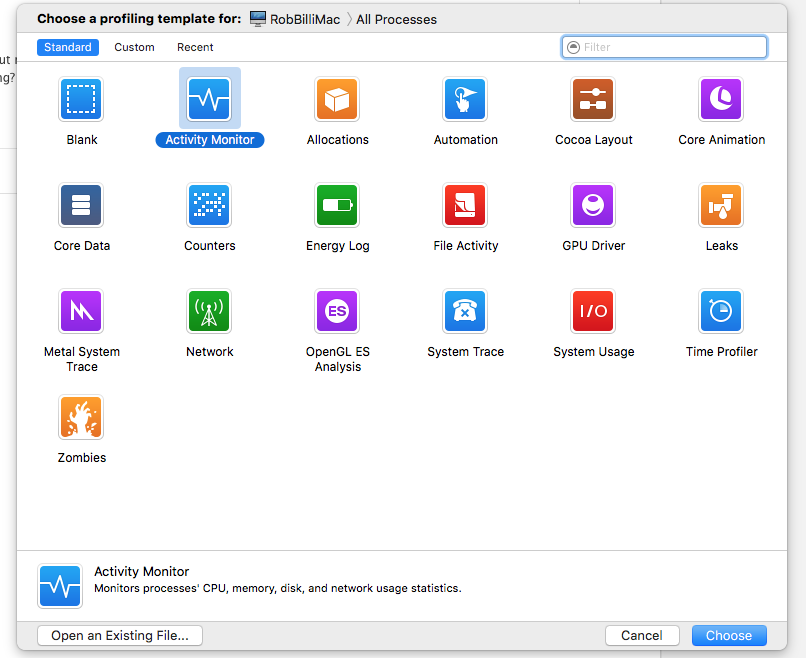
Task: Click the Allocations label text
Action: tap(338, 140)
